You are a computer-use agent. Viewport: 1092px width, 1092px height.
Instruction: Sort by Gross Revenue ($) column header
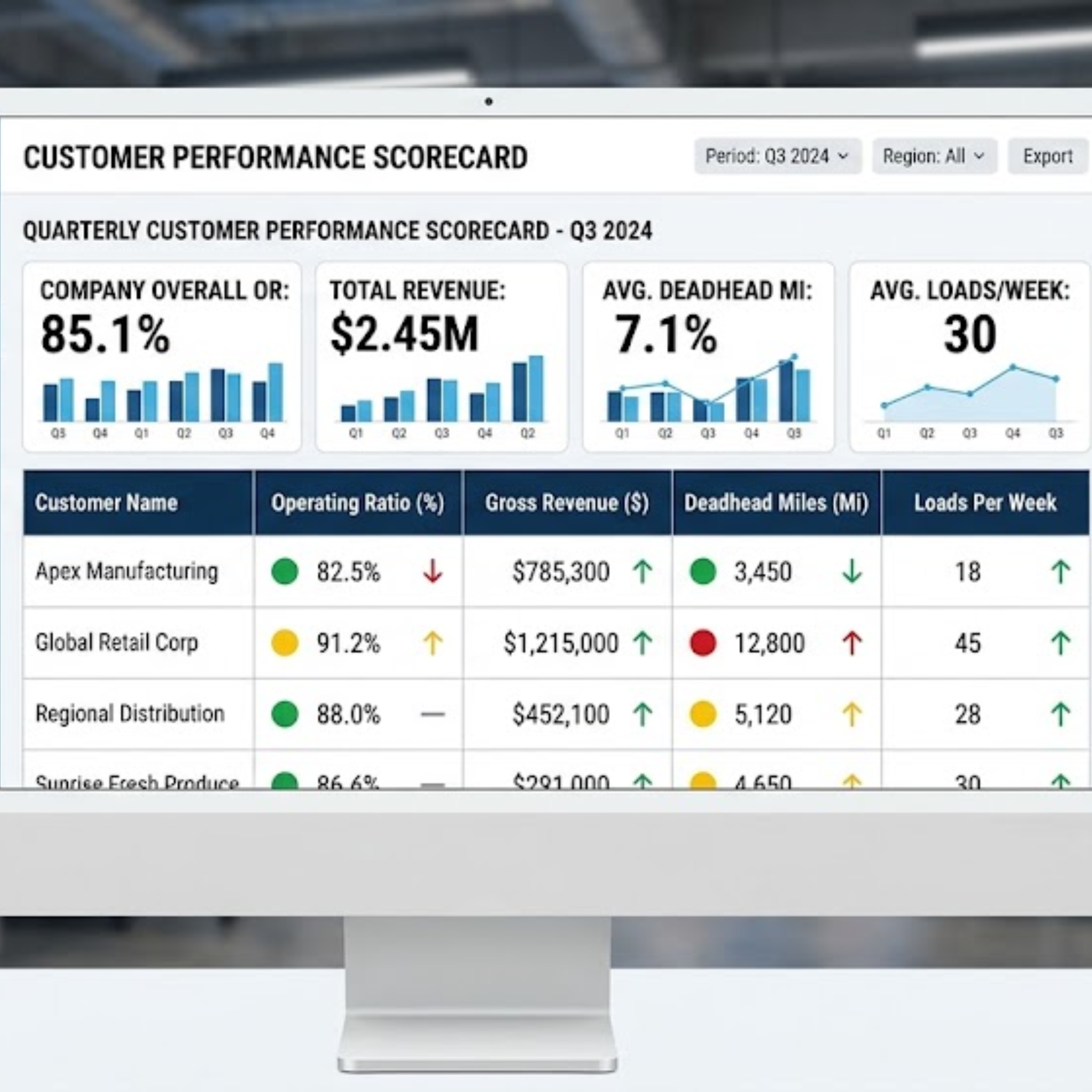567,502
